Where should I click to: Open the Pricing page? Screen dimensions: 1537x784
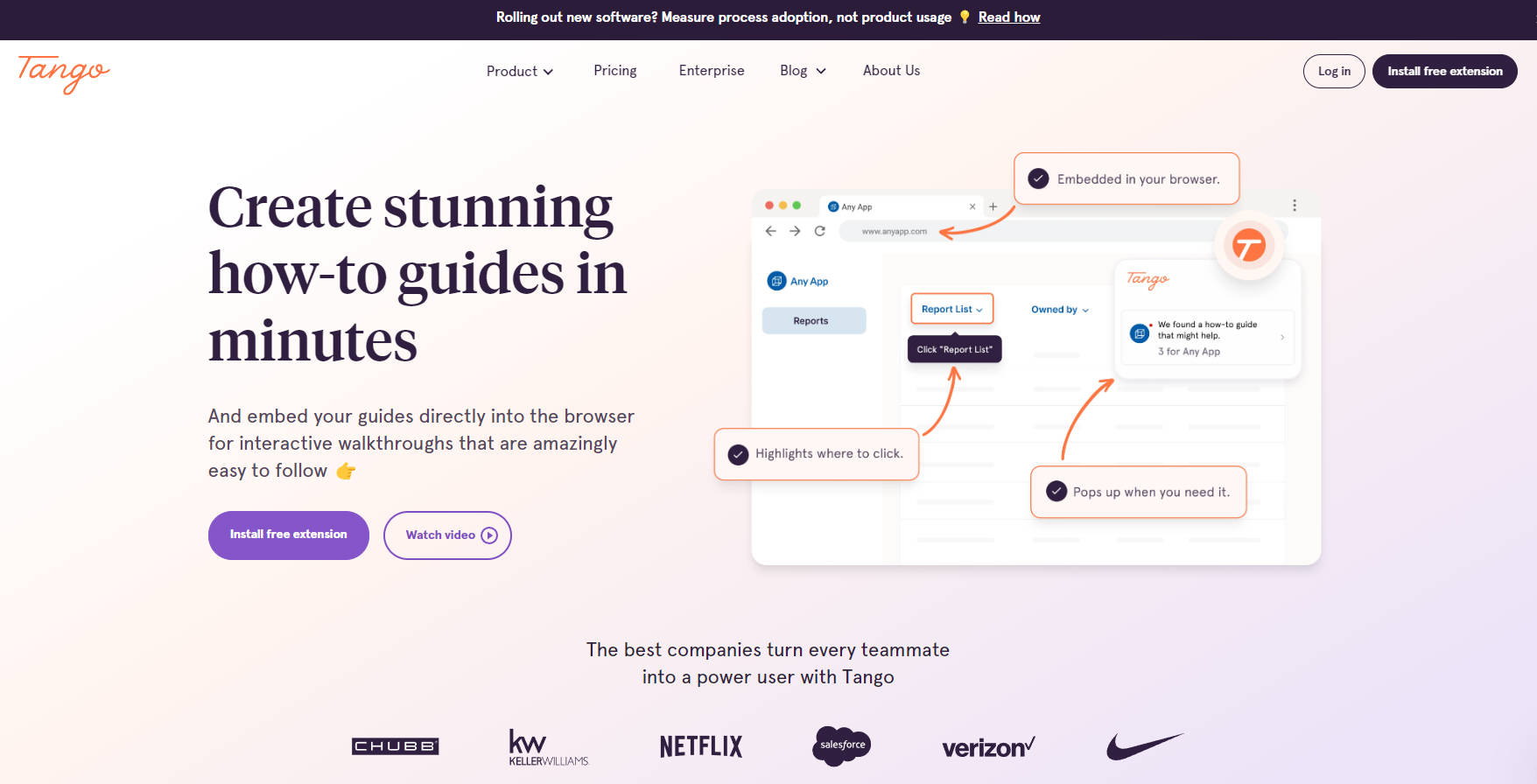click(614, 71)
